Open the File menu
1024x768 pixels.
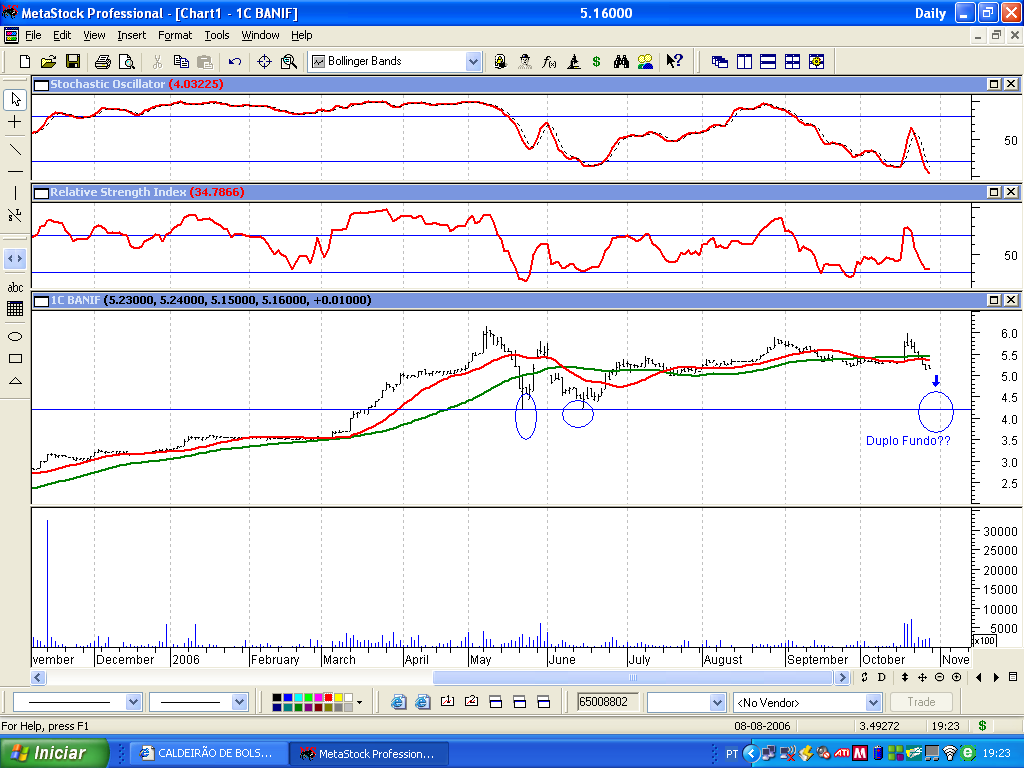(x=33, y=35)
